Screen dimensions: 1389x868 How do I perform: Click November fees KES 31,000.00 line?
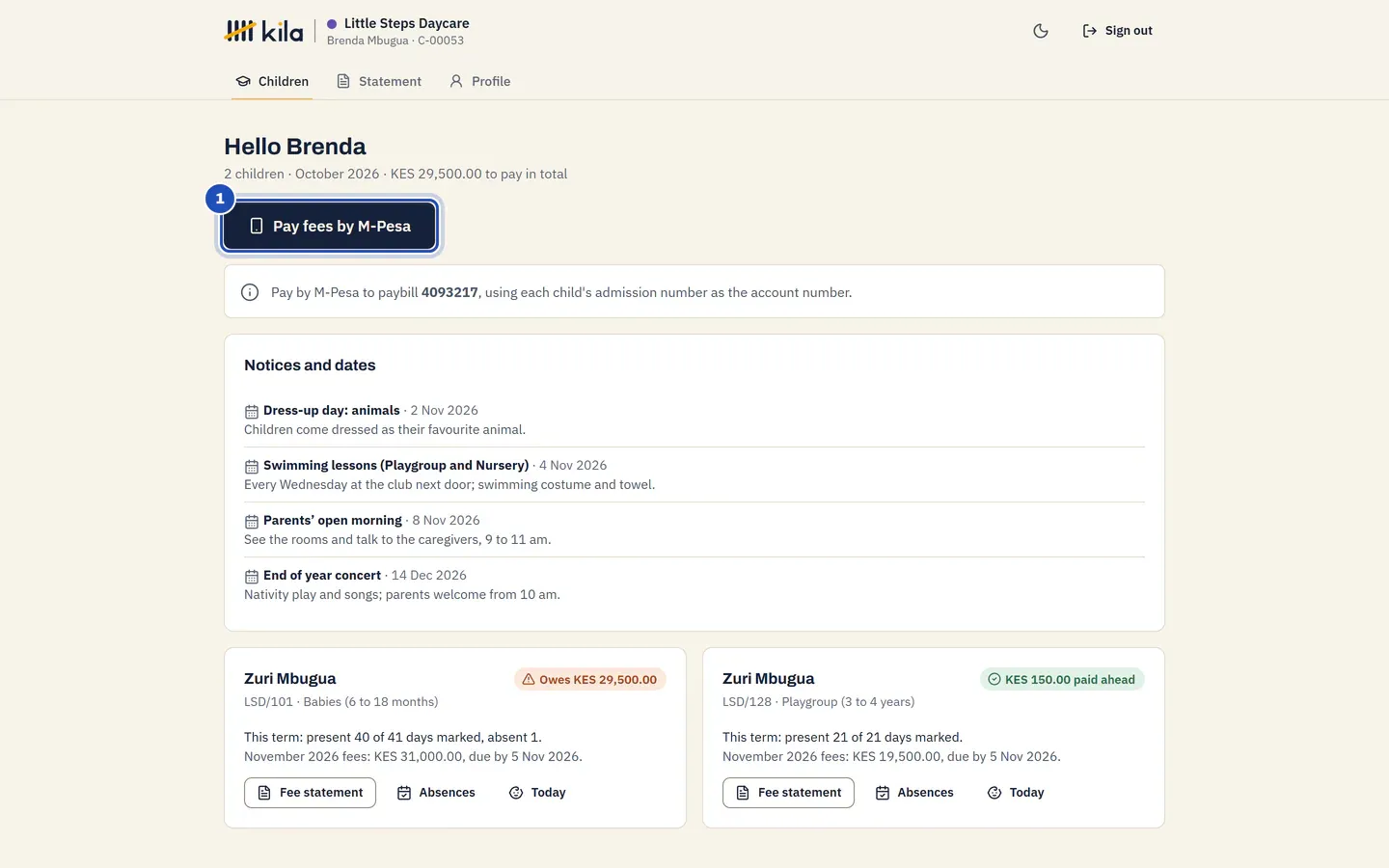coord(413,756)
